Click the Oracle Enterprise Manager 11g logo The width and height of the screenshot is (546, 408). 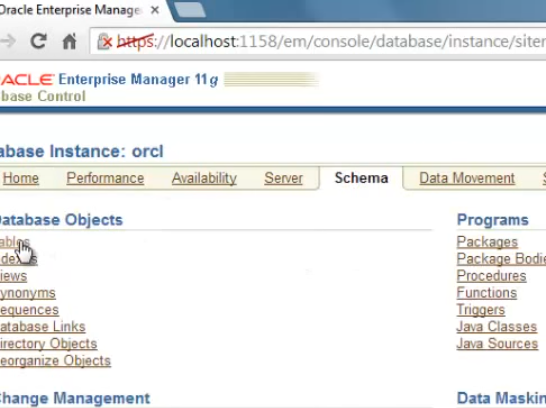(109, 80)
